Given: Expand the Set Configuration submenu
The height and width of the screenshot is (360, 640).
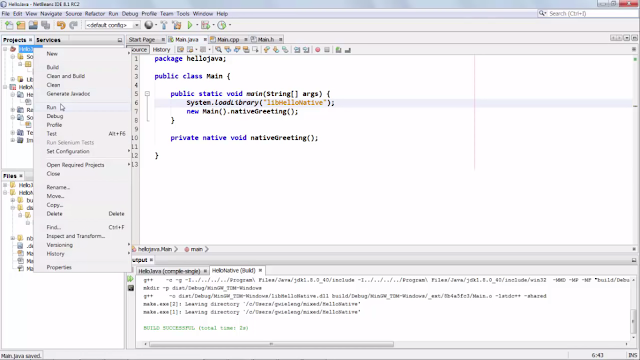Looking at the screenshot, I should pyautogui.click(x=82, y=151).
